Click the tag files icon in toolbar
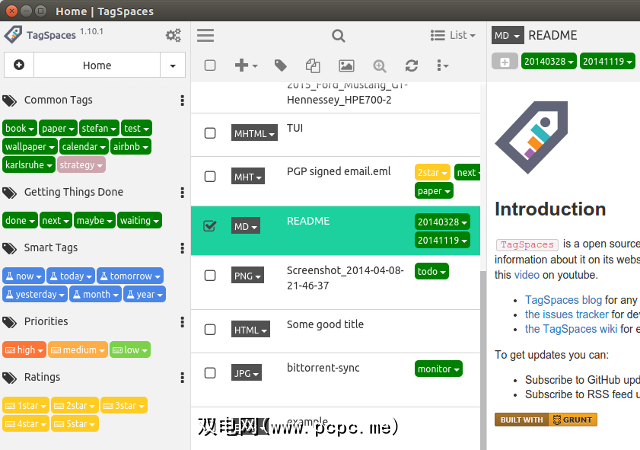Viewport: 640px width, 450px height. coord(280,65)
